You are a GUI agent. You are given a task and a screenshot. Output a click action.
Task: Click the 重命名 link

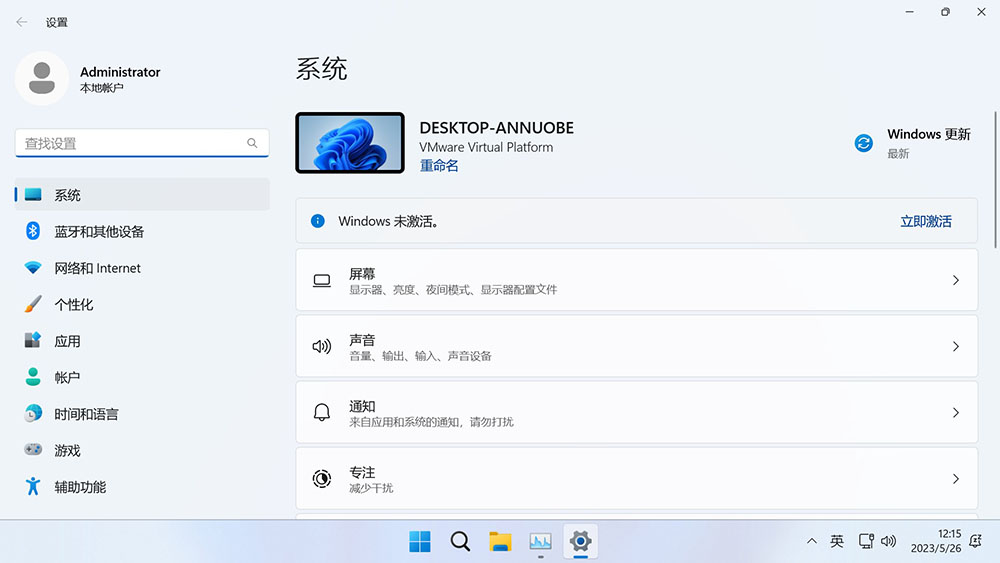[439, 166]
